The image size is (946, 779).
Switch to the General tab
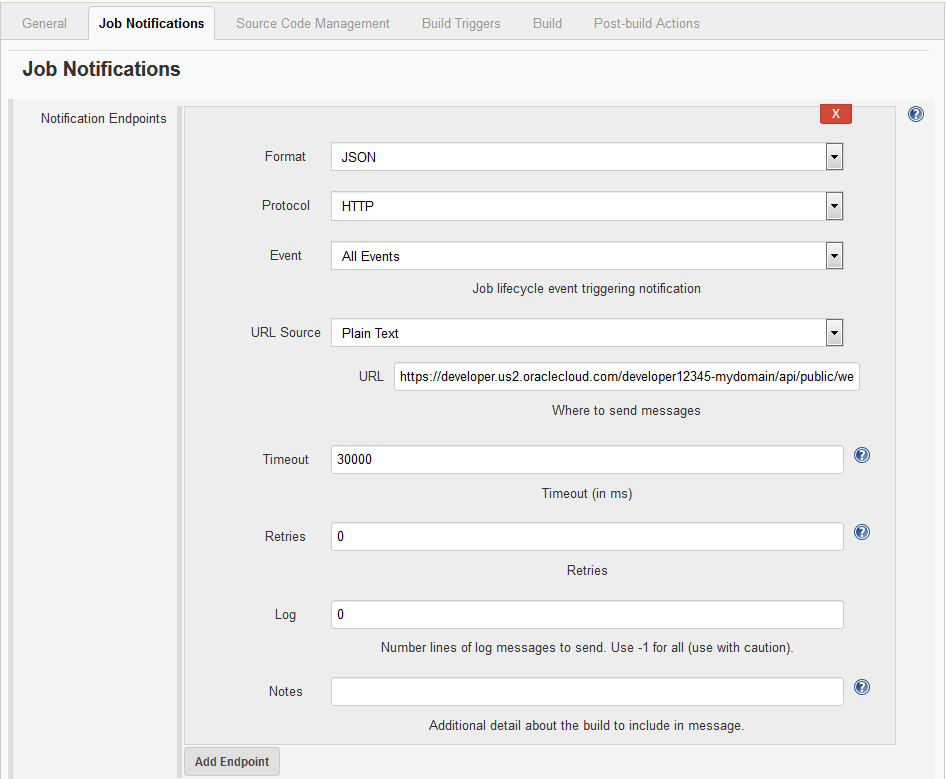(x=45, y=23)
